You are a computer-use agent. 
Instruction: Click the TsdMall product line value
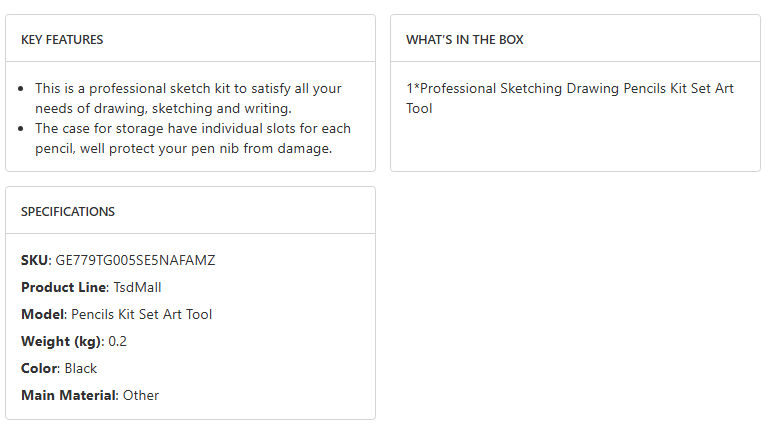tap(138, 287)
